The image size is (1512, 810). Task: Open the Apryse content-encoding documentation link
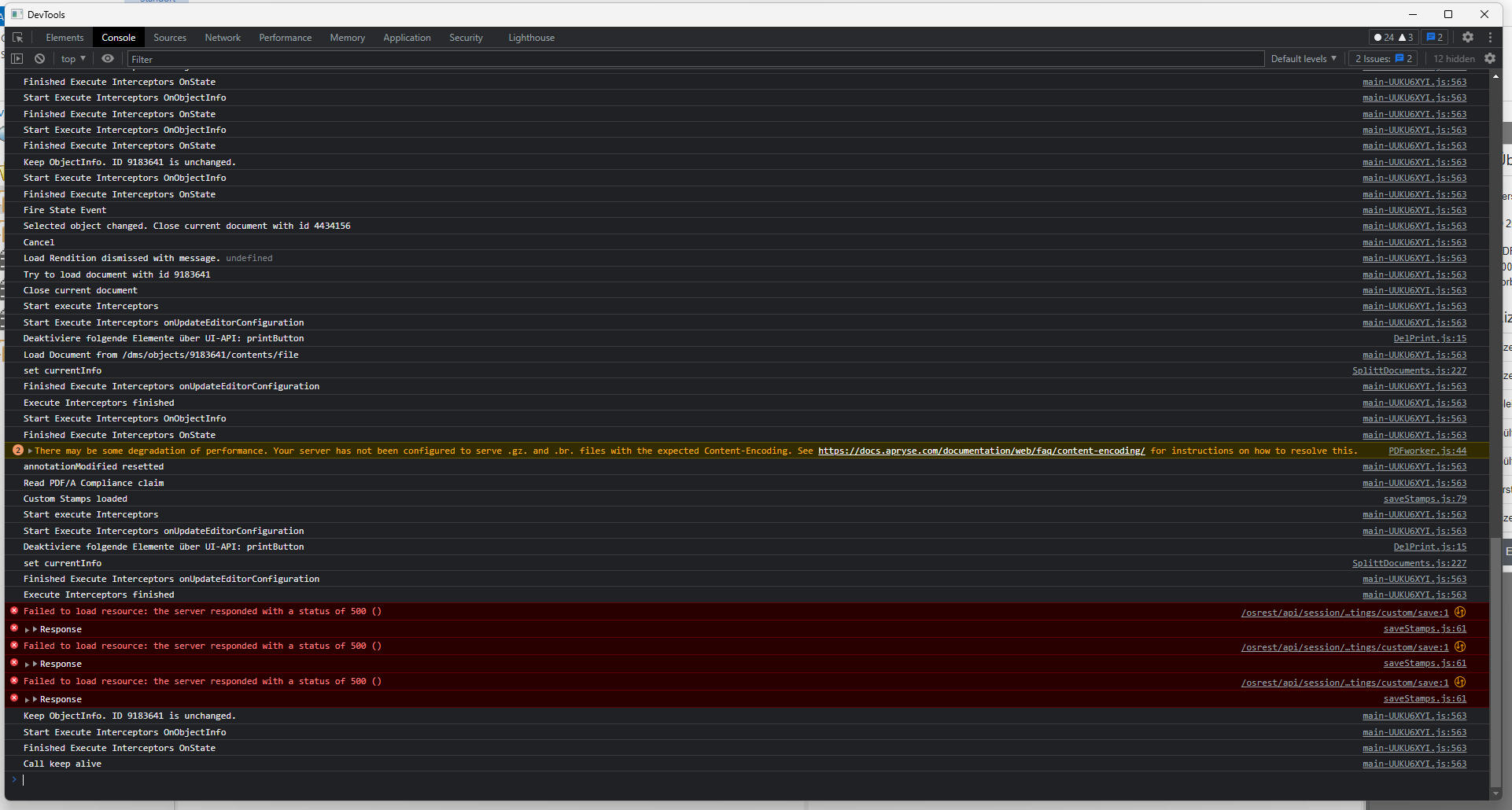pos(981,451)
